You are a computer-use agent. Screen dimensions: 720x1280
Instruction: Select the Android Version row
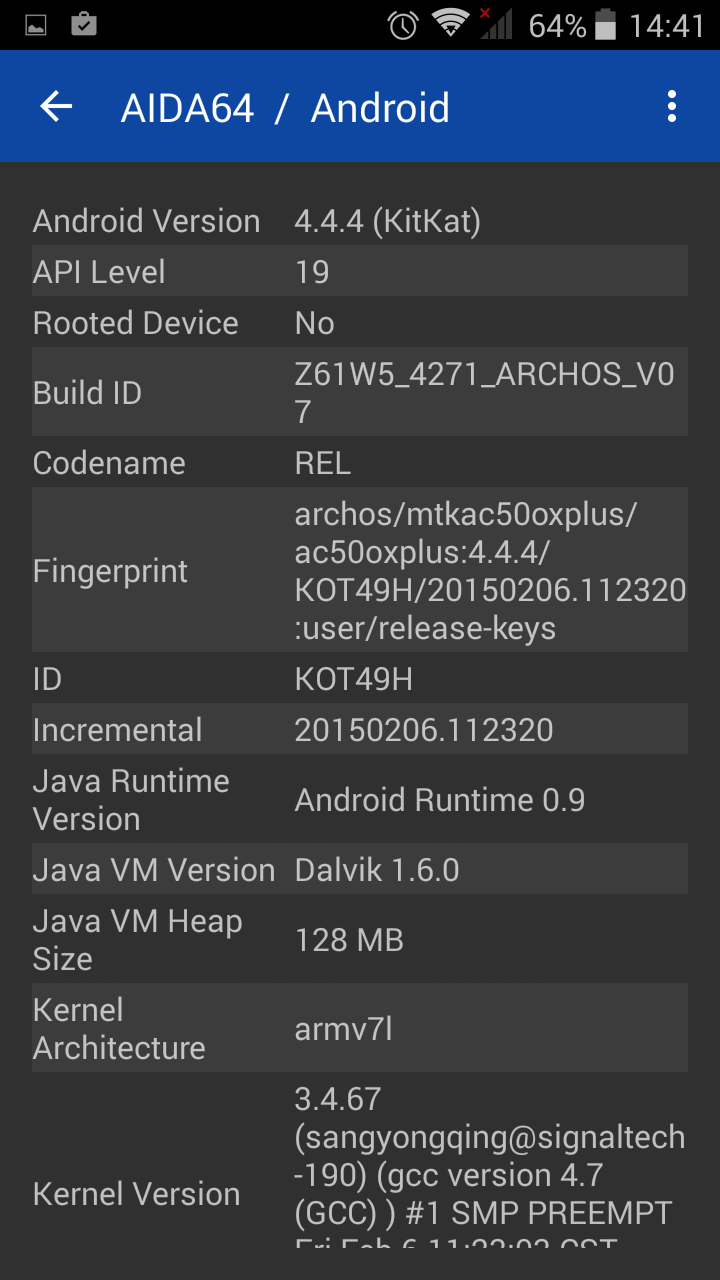pos(360,221)
